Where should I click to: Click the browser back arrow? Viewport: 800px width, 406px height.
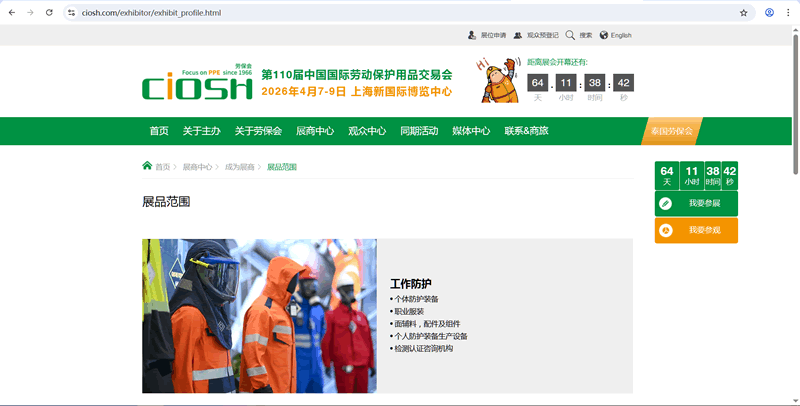(10, 13)
